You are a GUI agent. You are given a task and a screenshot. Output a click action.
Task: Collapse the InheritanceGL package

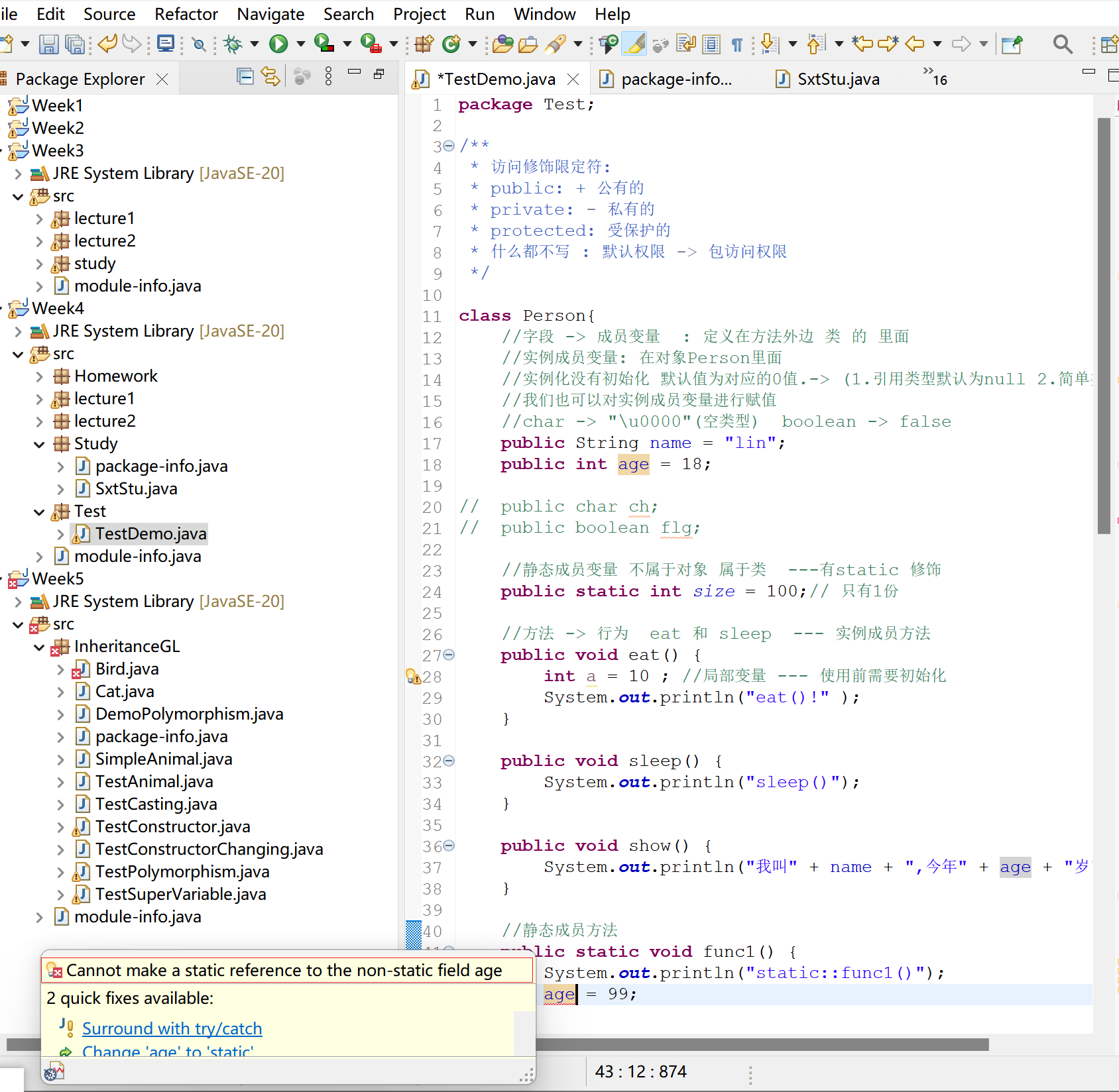coord(39,647)
